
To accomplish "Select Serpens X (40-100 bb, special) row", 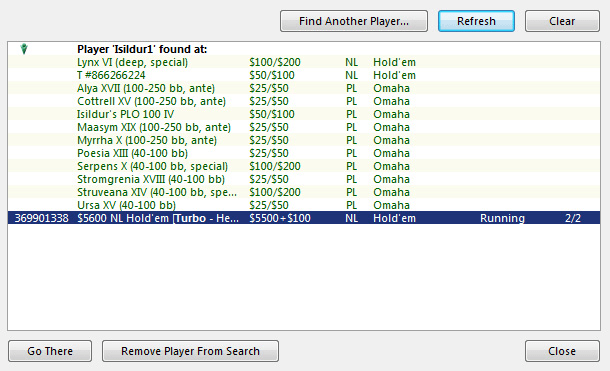I will pyautogui.click(x=304, y=166).
